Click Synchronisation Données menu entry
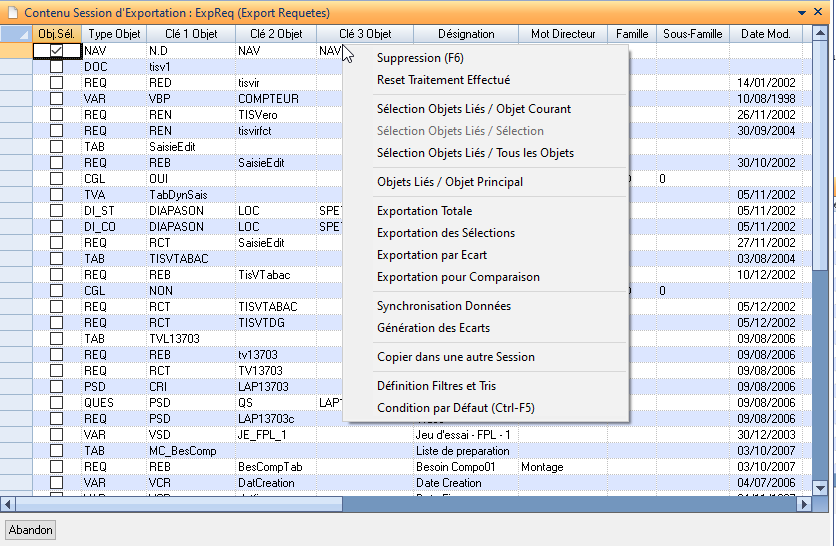 tap(443, 306)
